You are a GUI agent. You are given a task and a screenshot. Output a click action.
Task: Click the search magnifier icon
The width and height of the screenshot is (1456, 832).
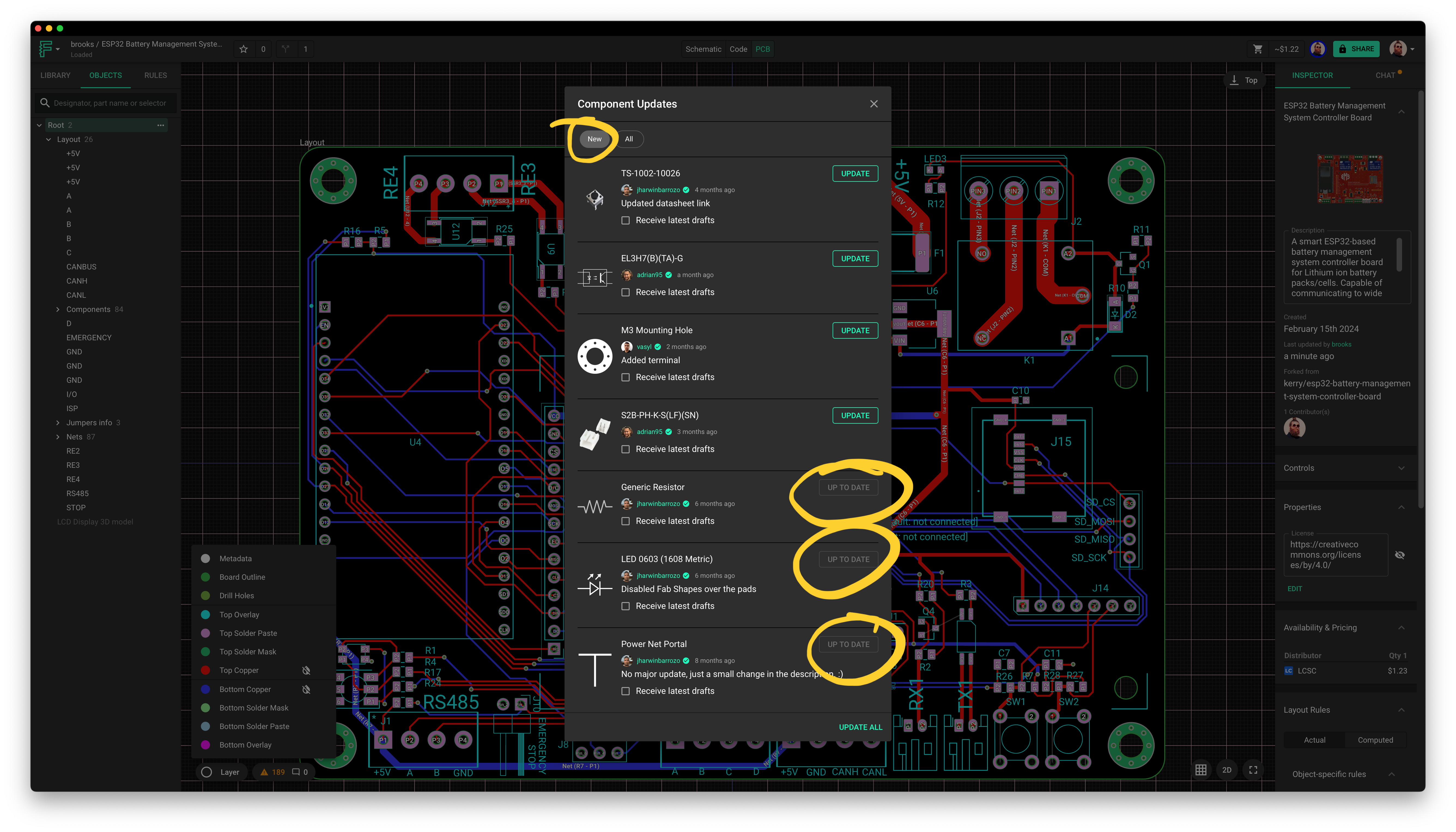pyautogui.click(x=45, y=103)
